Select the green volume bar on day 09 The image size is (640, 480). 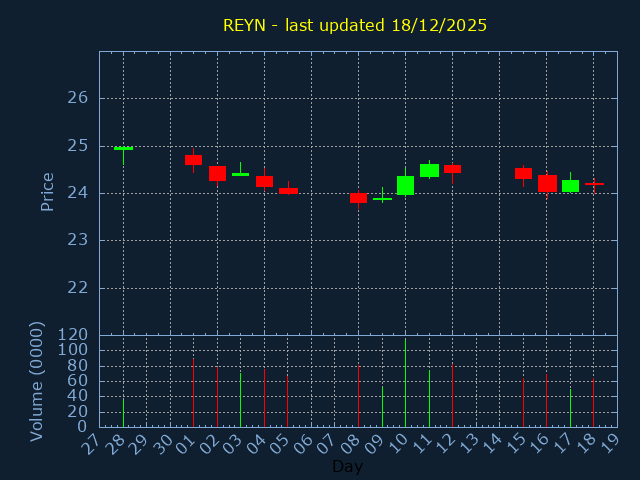[x=382, y=407]
